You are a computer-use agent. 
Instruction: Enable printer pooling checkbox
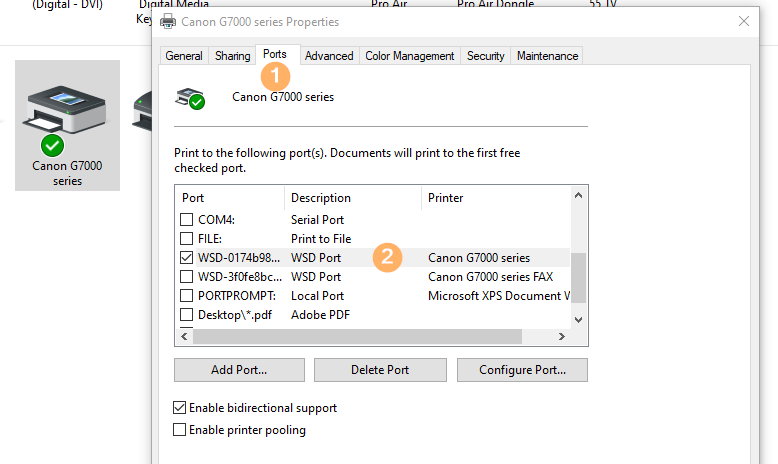pyautogui.click(x=180, y=430)
